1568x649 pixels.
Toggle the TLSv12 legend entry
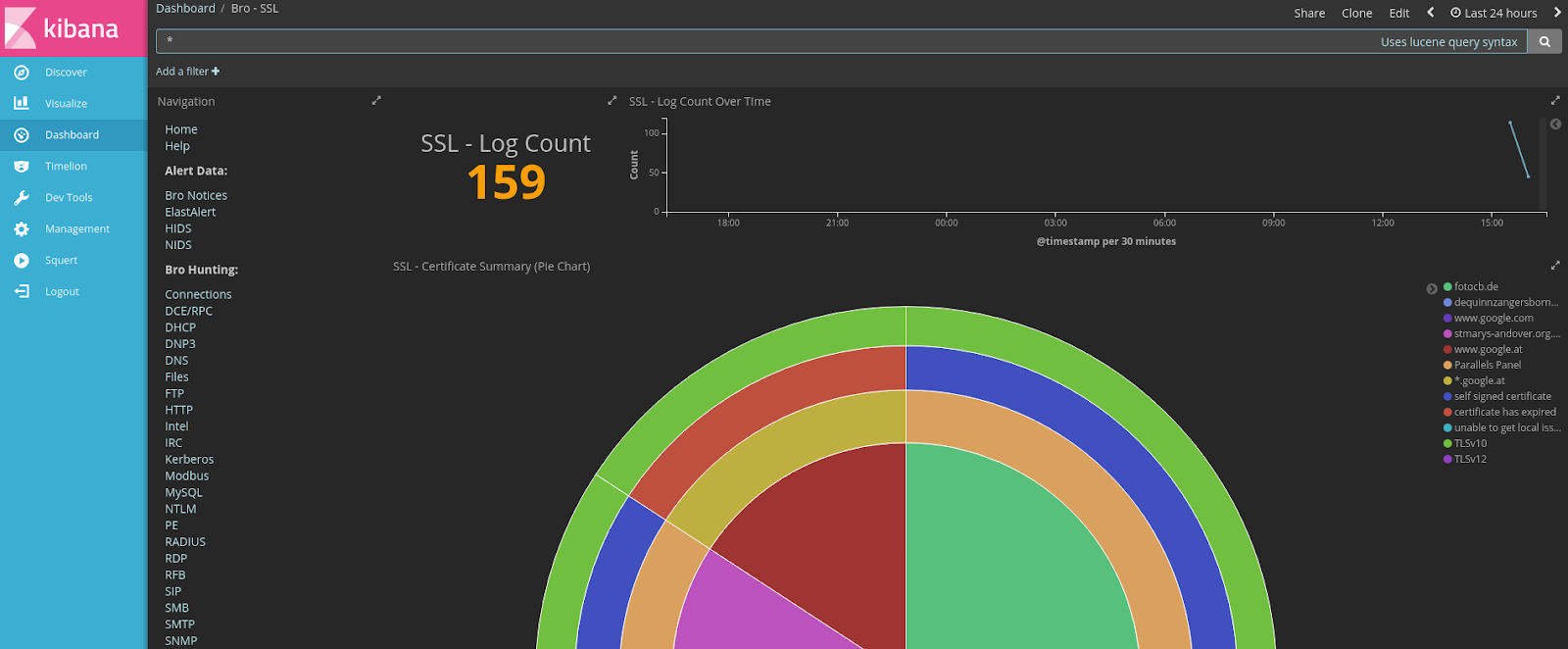pyautogui.click(x=1465, y=460)
